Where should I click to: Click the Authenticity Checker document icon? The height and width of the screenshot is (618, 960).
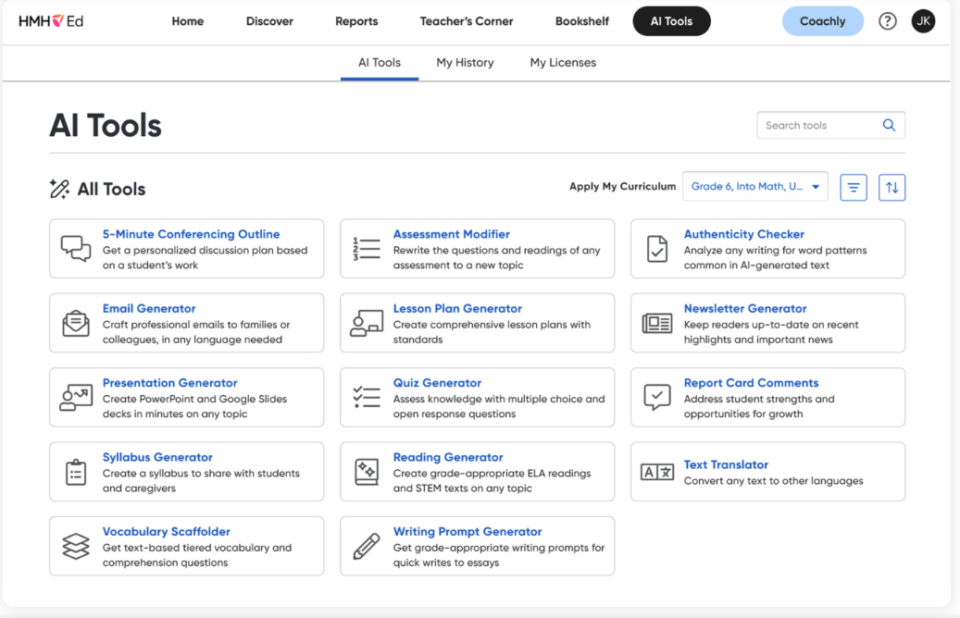pyautogui.click(x=657, y=249)
